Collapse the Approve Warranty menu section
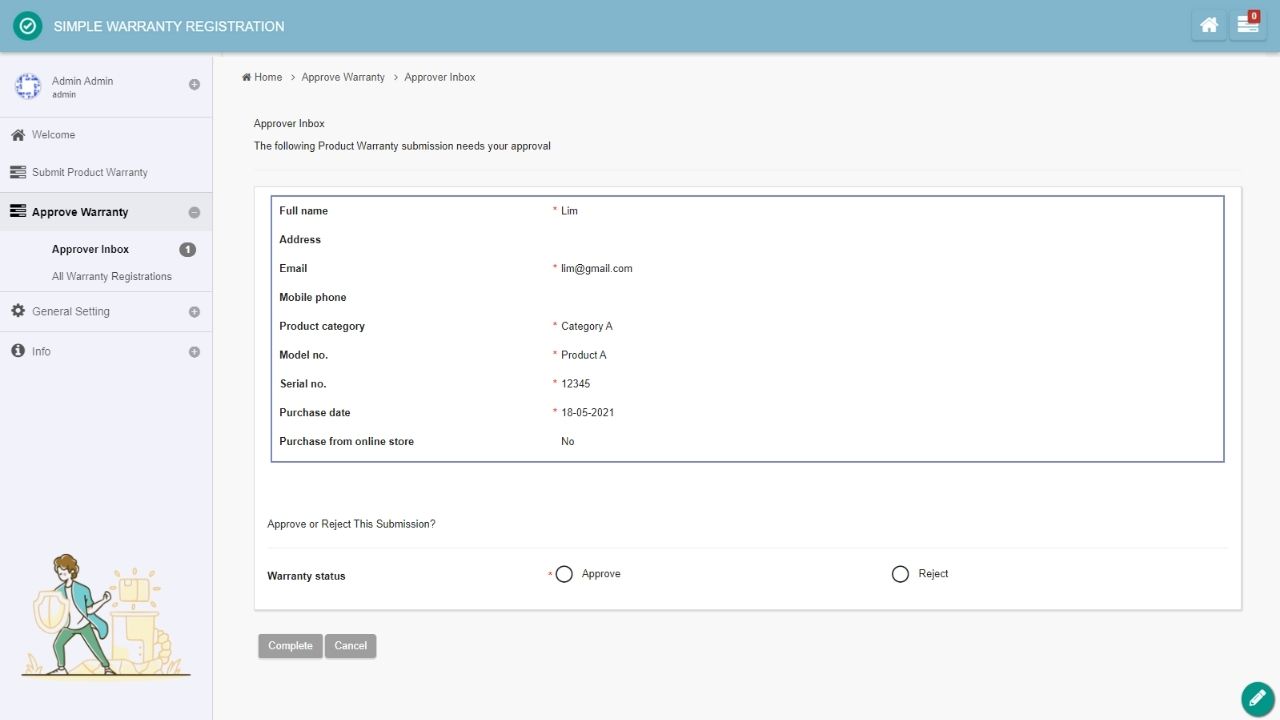This screenshot has height=720, width=1280. click(x=194, y=212)
